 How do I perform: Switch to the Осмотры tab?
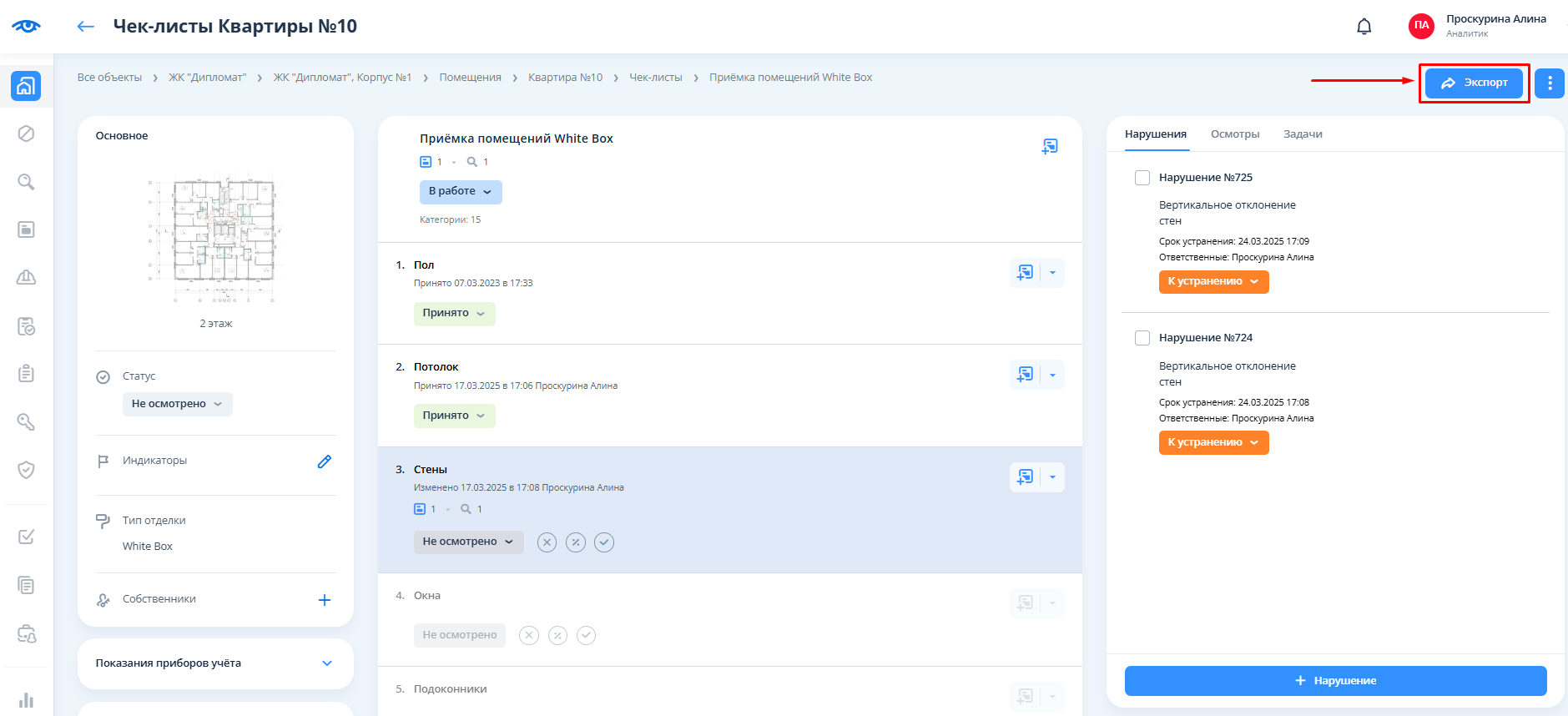[x=1234, y=134]
